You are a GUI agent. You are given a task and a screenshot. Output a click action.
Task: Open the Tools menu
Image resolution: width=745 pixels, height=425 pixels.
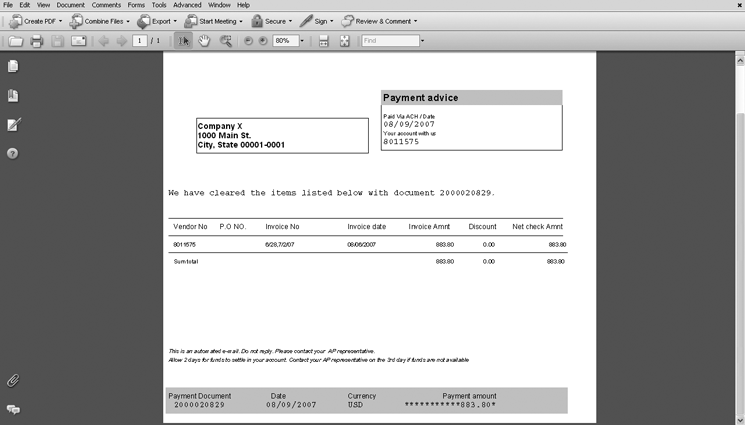tap(159, 5)
